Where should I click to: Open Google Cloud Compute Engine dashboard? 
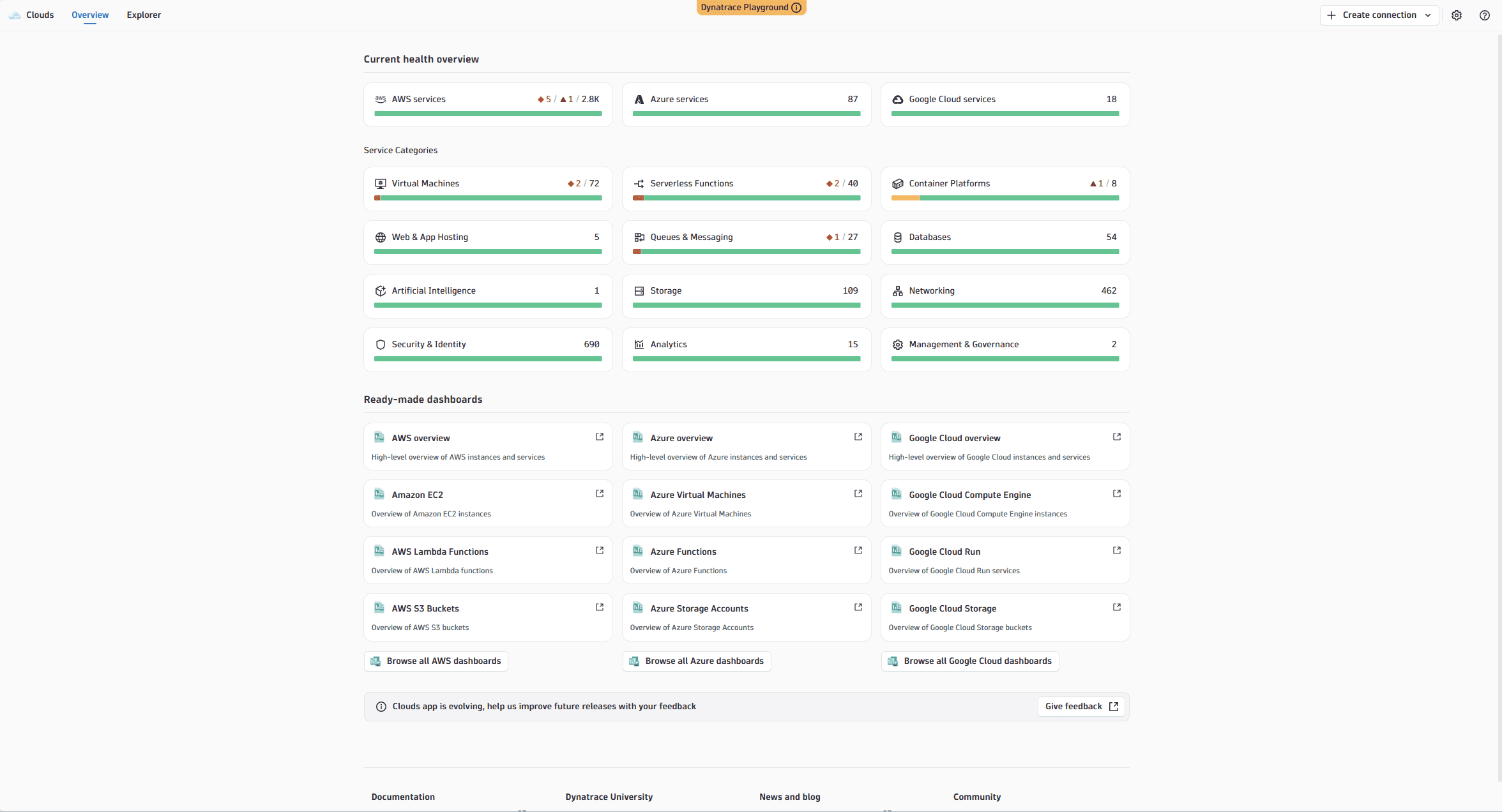tap(1005, 504)
